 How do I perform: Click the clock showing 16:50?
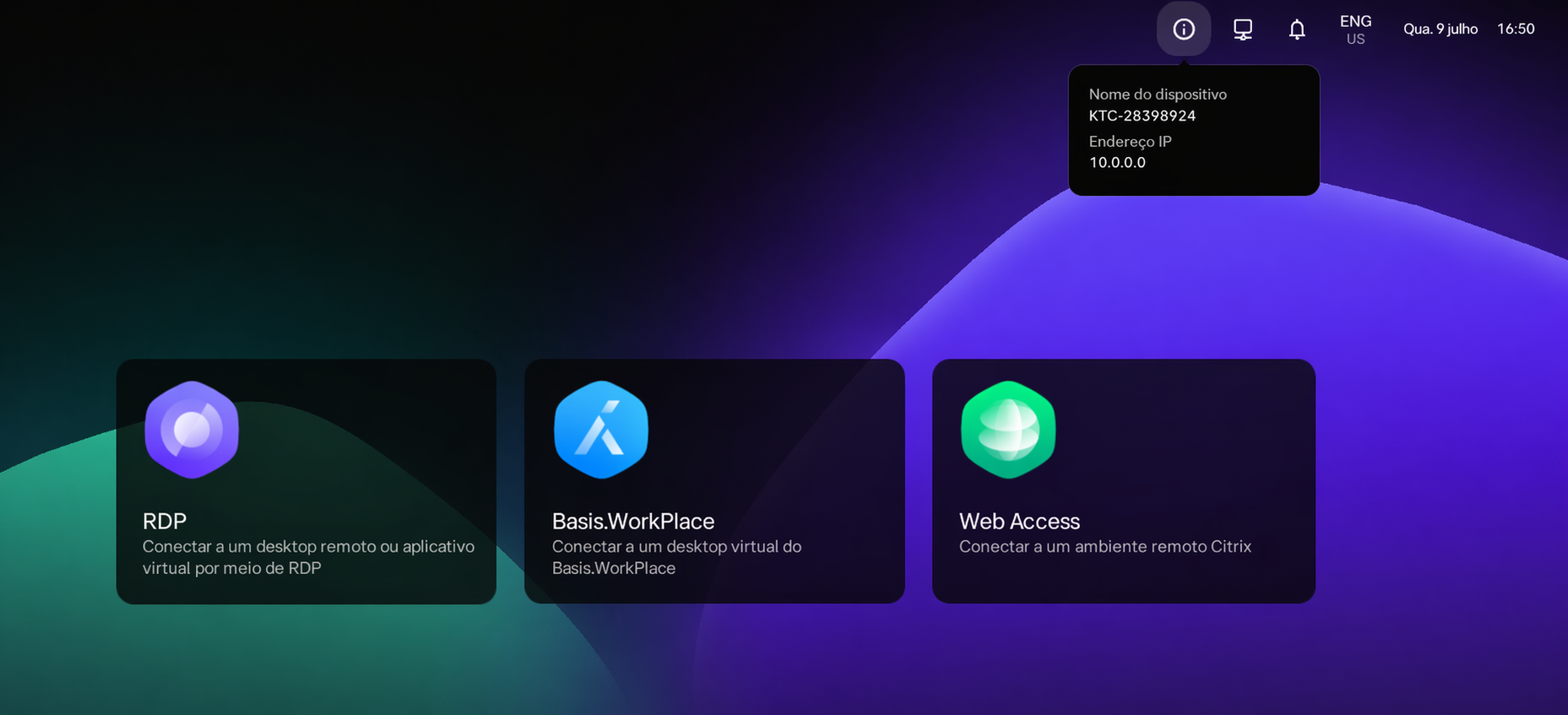[x=1516, y=29]
